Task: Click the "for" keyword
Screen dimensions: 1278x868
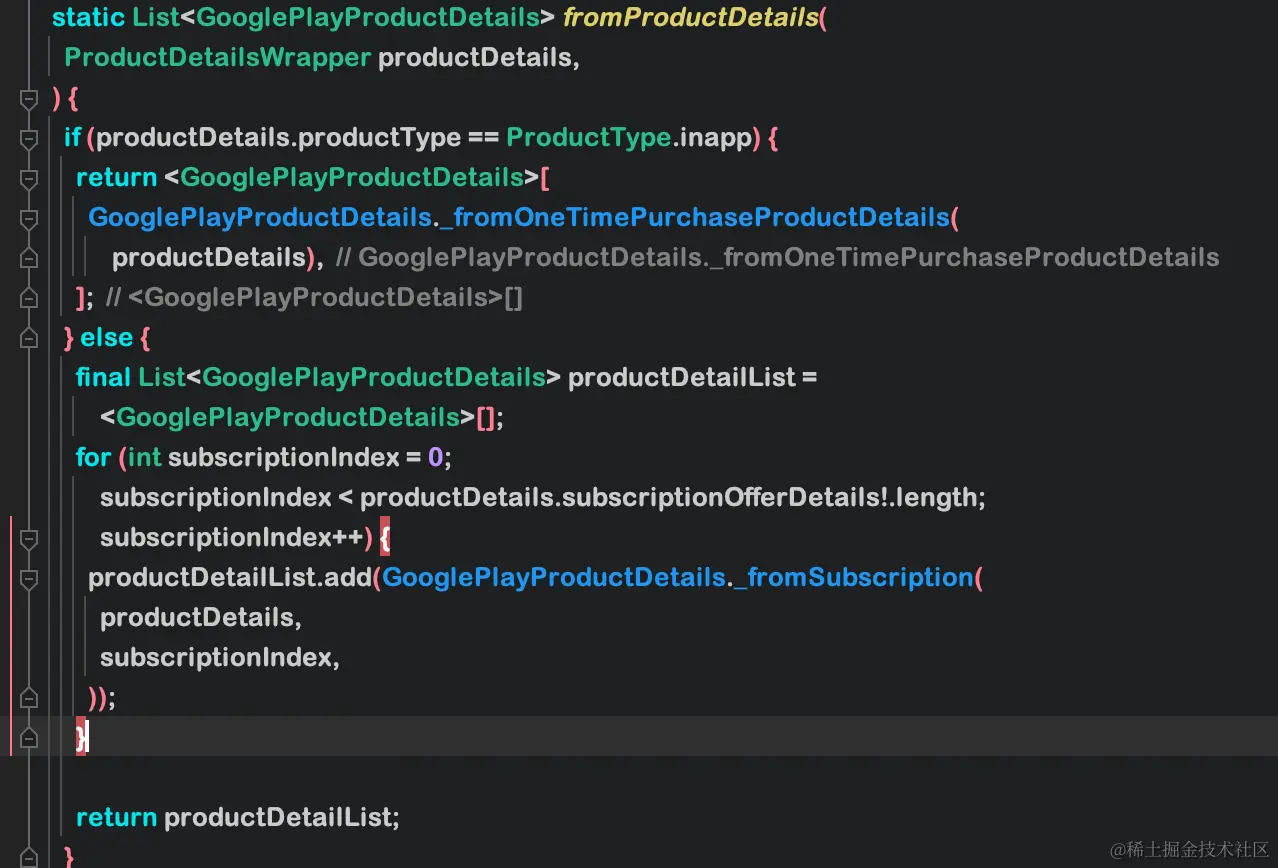Action: (x=93, y=457)
